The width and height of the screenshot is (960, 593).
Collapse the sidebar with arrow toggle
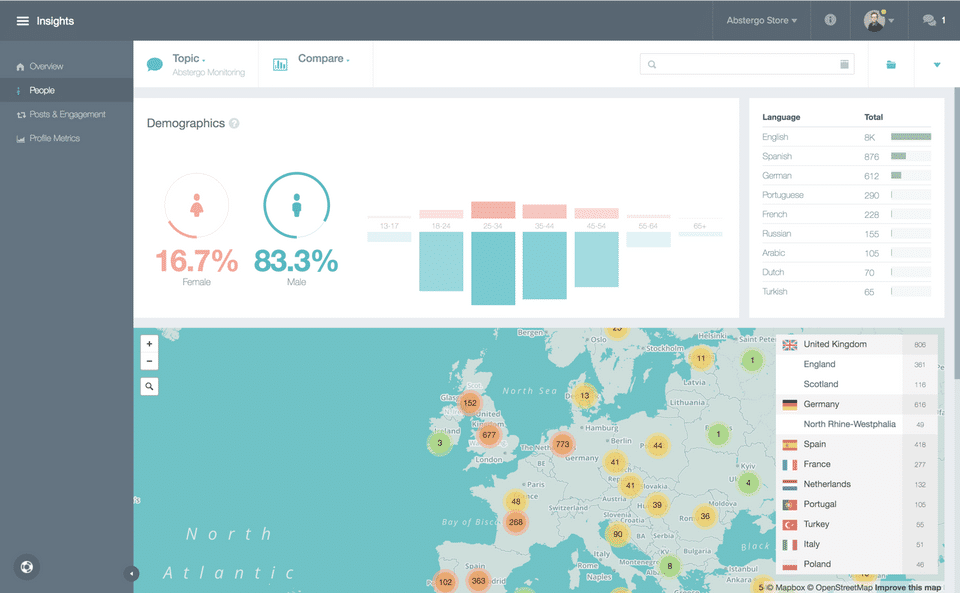(131, 573)
